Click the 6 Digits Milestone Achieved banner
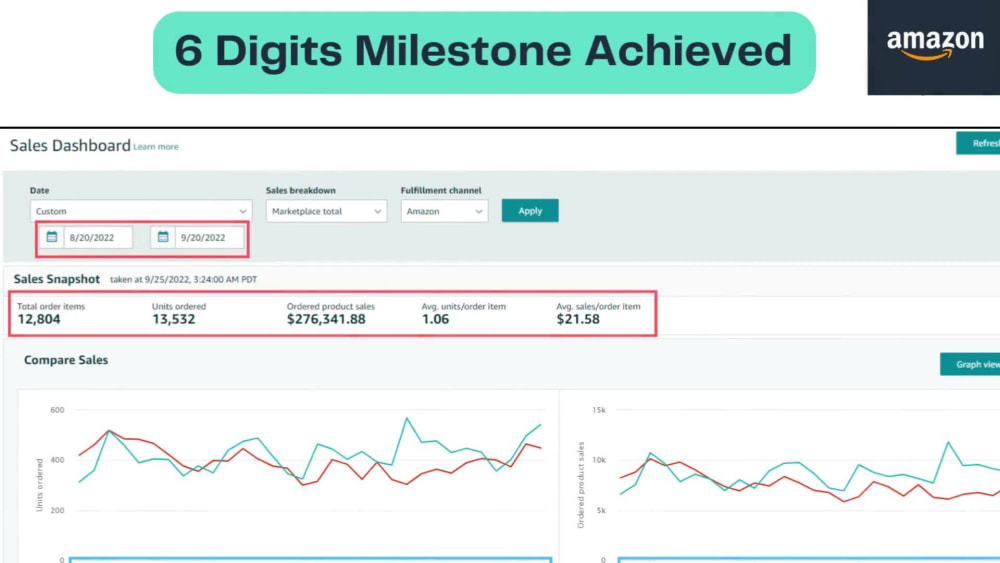The image size is (1000, 563). pyautogui.click(x=484, y=52)
